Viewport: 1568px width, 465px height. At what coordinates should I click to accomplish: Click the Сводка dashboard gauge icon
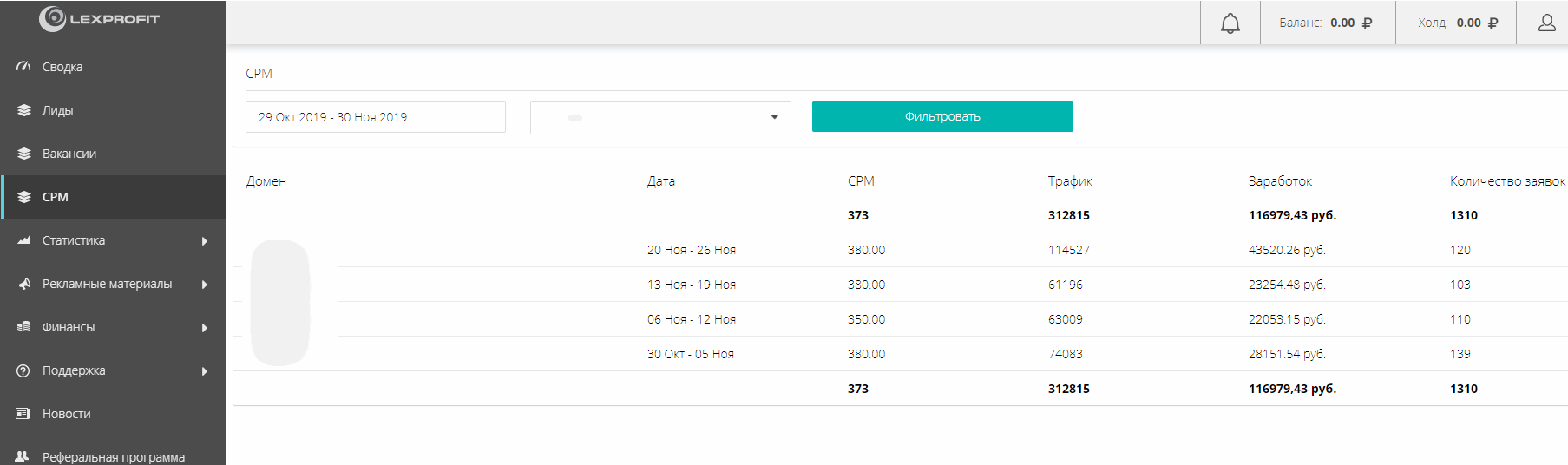(x=23, y=67)
